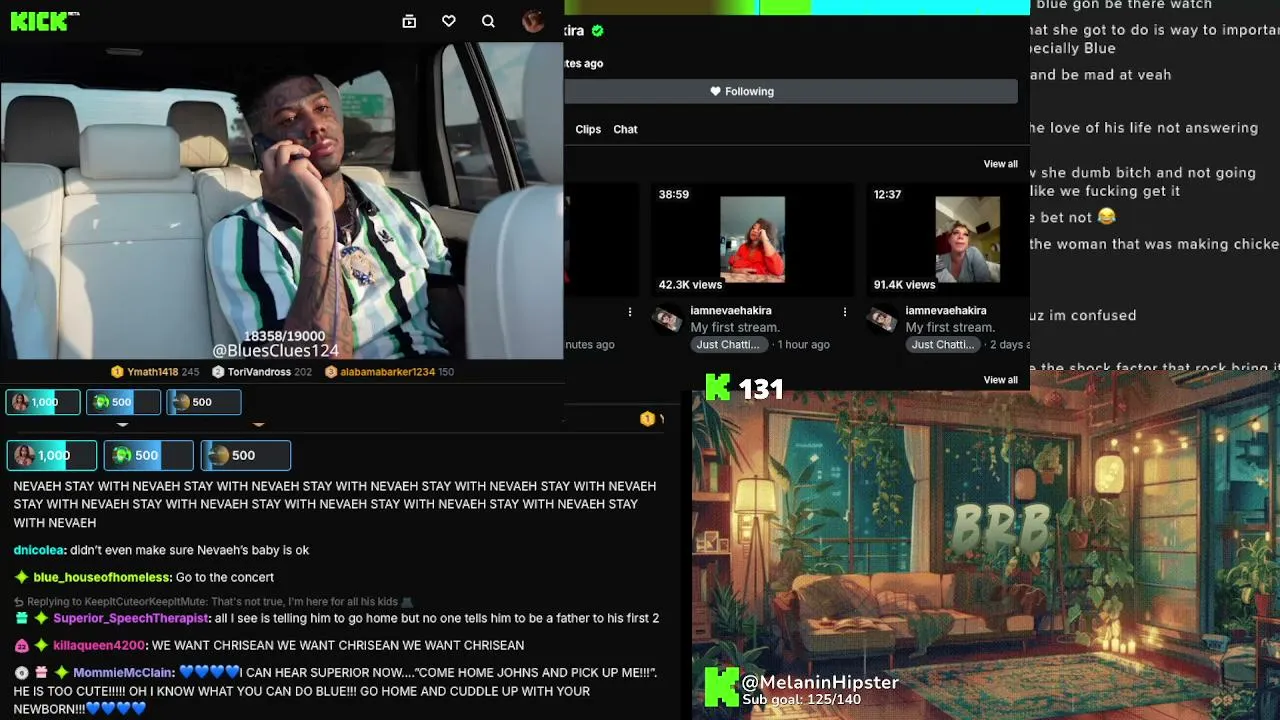Click the channel avatar under the 38:59 video
This screenshot has width=1280, height=720.
(667, 320)
